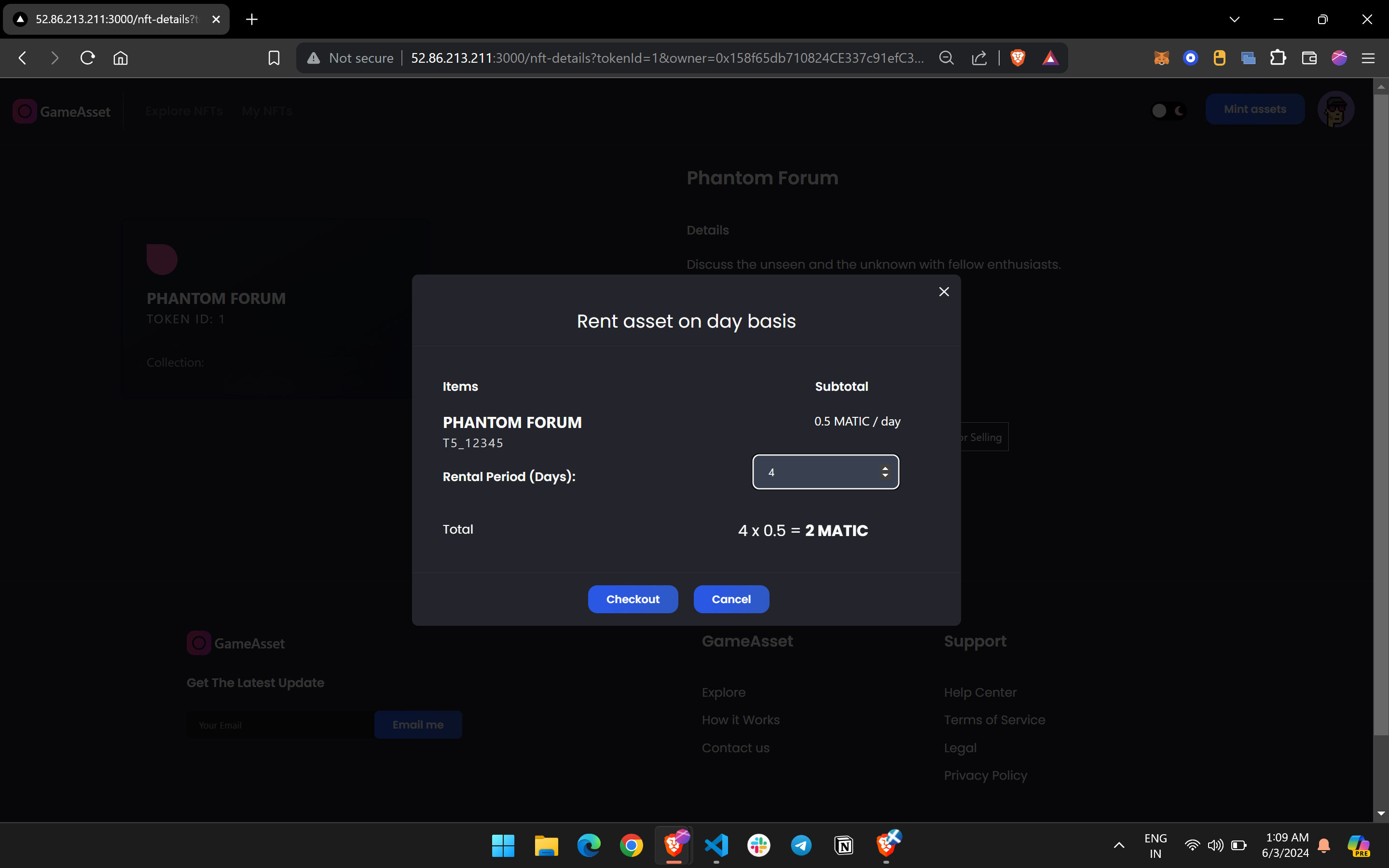
Task: Open the extensions puzzle icon
Action: click(x=1278, y=58)
